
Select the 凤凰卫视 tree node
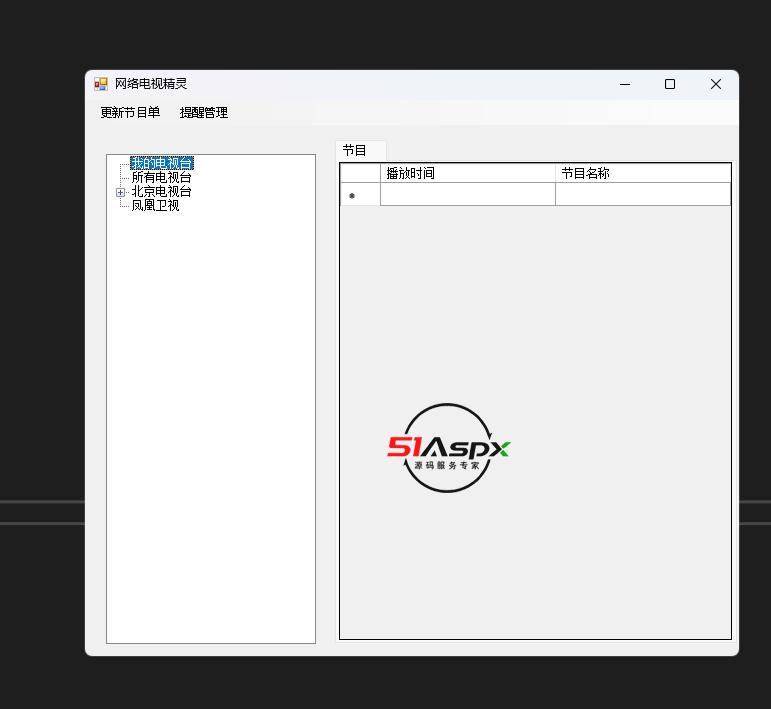pyautogui.click(x=155, y=206)
